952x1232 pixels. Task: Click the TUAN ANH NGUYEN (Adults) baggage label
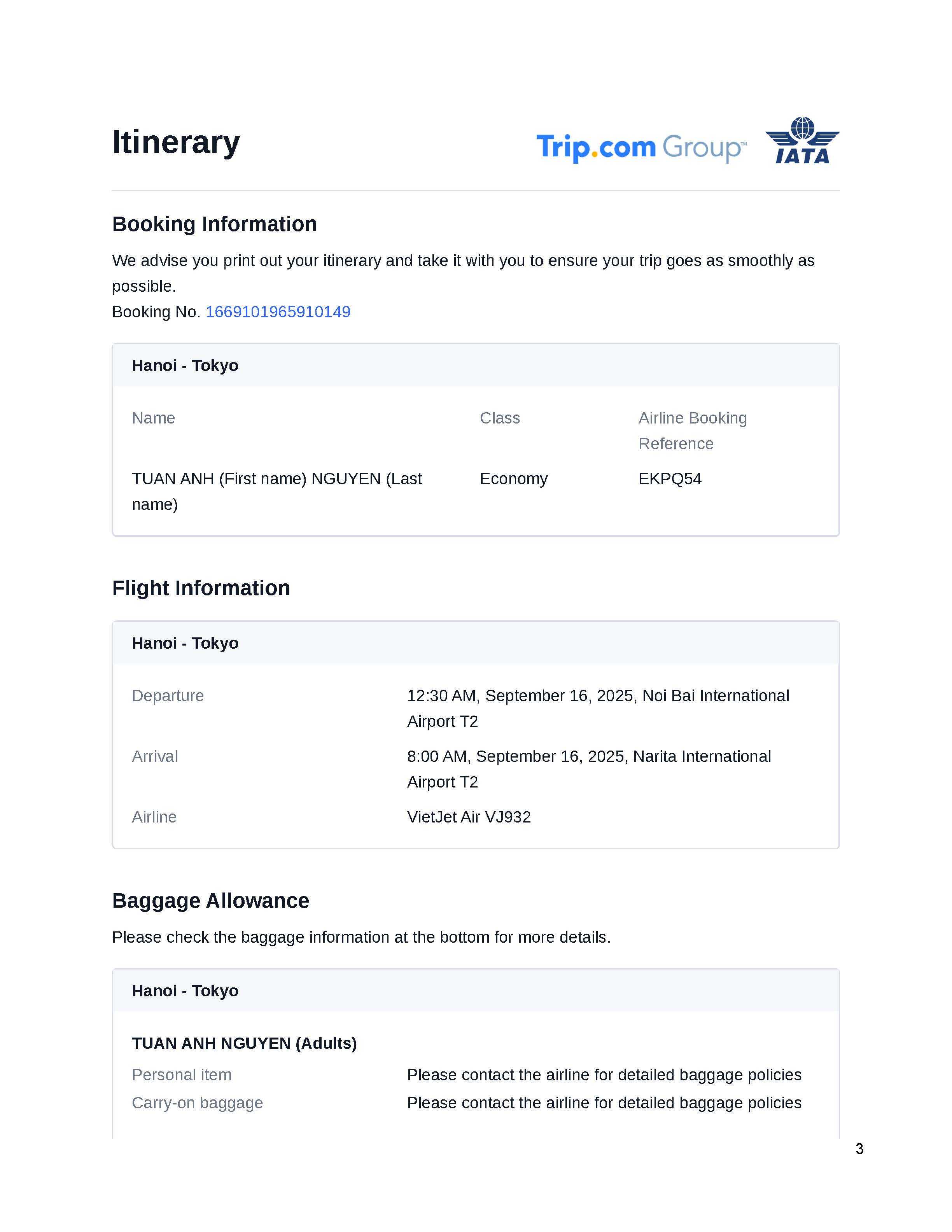244,1043
